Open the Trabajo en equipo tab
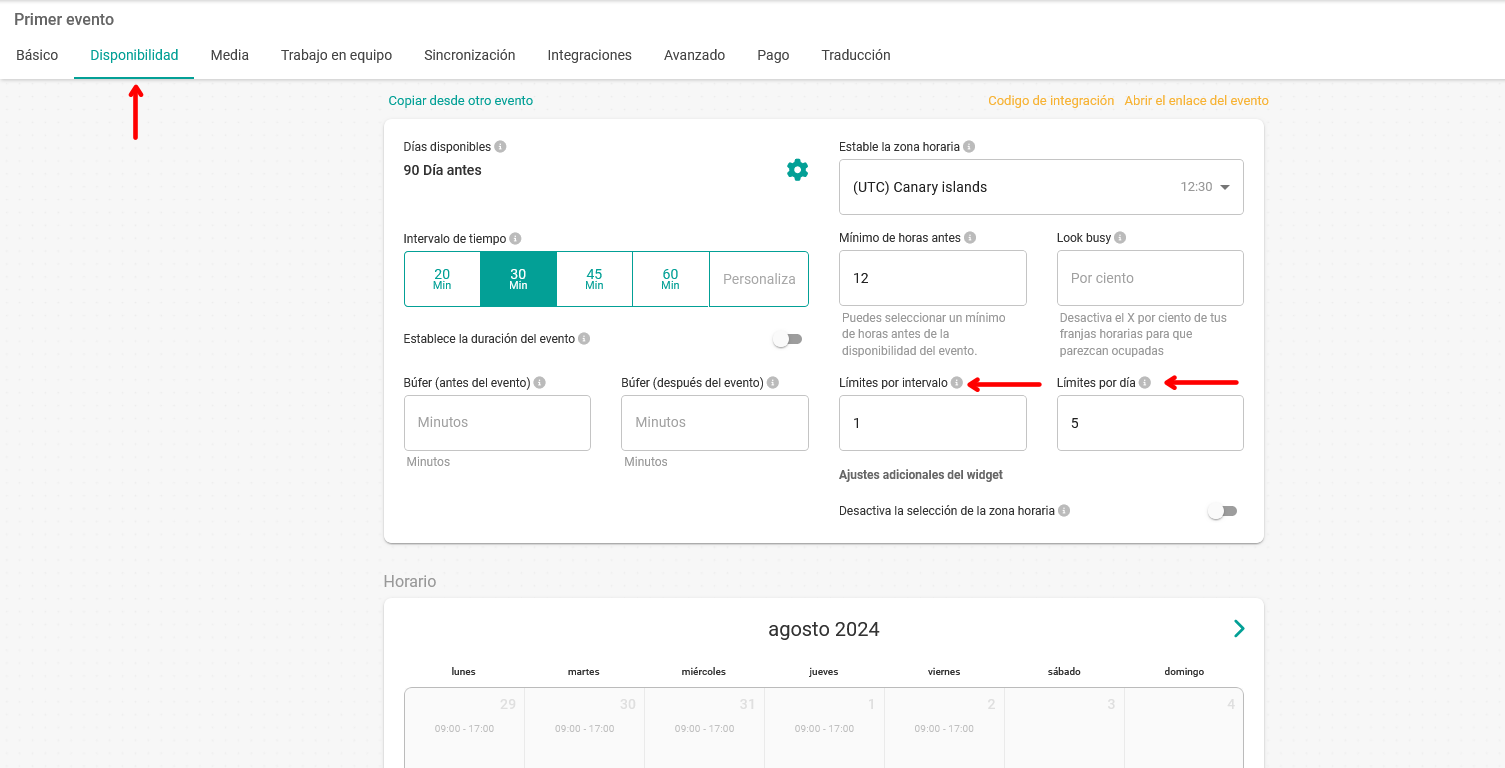Image resolution: width=1505 pixels, height=768 pixels. (x=336, y=55)
